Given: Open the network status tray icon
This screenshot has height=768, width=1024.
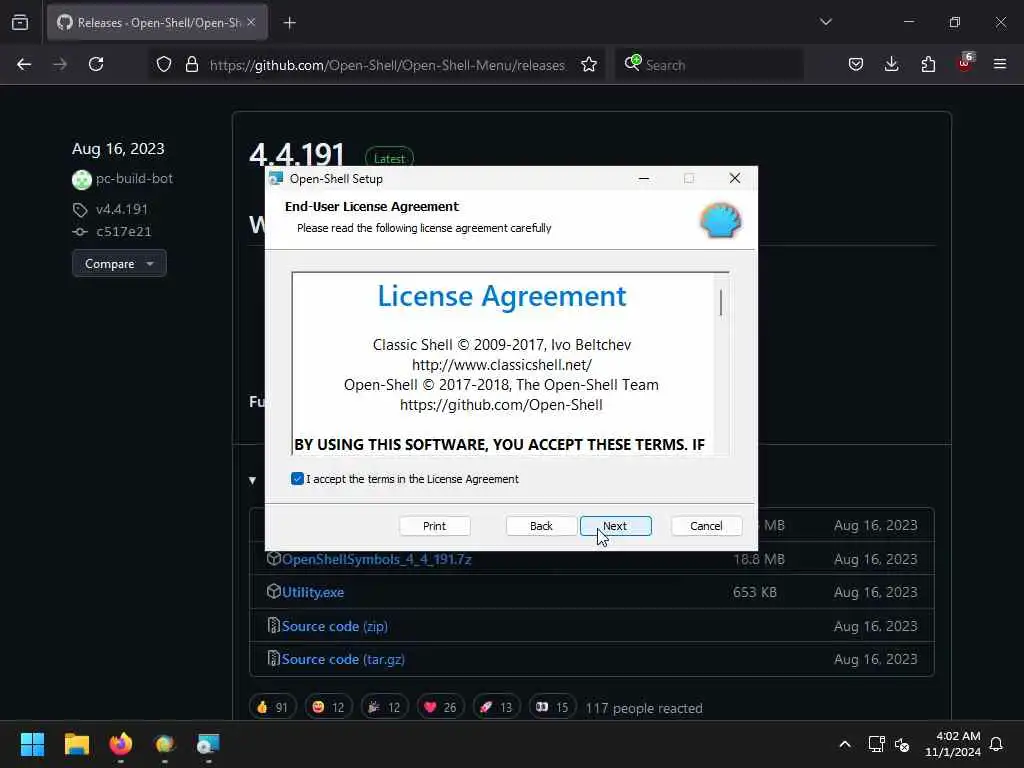Looking at the screenshot, I should 876,744.
